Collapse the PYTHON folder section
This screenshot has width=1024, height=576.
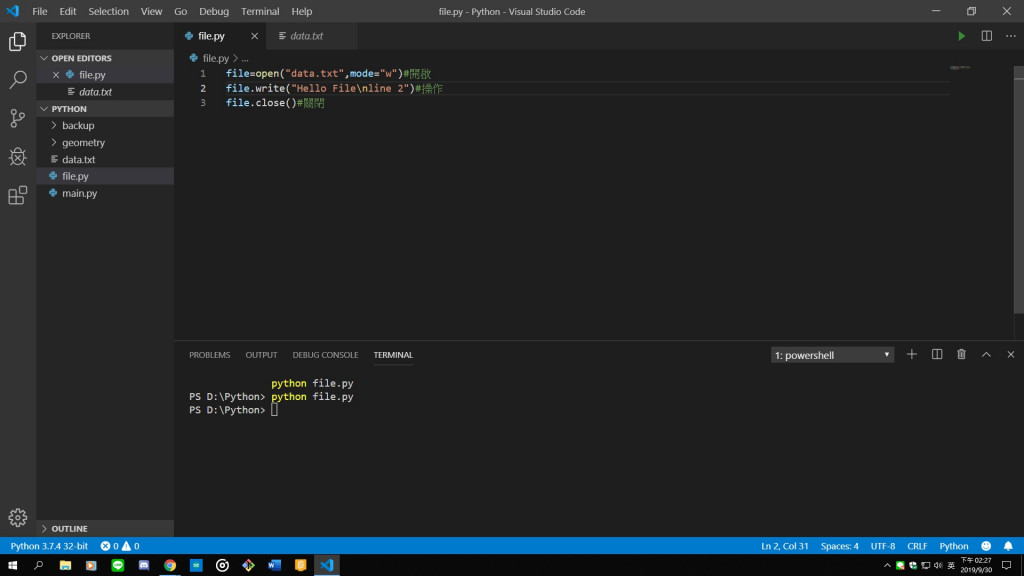(105, 109)
